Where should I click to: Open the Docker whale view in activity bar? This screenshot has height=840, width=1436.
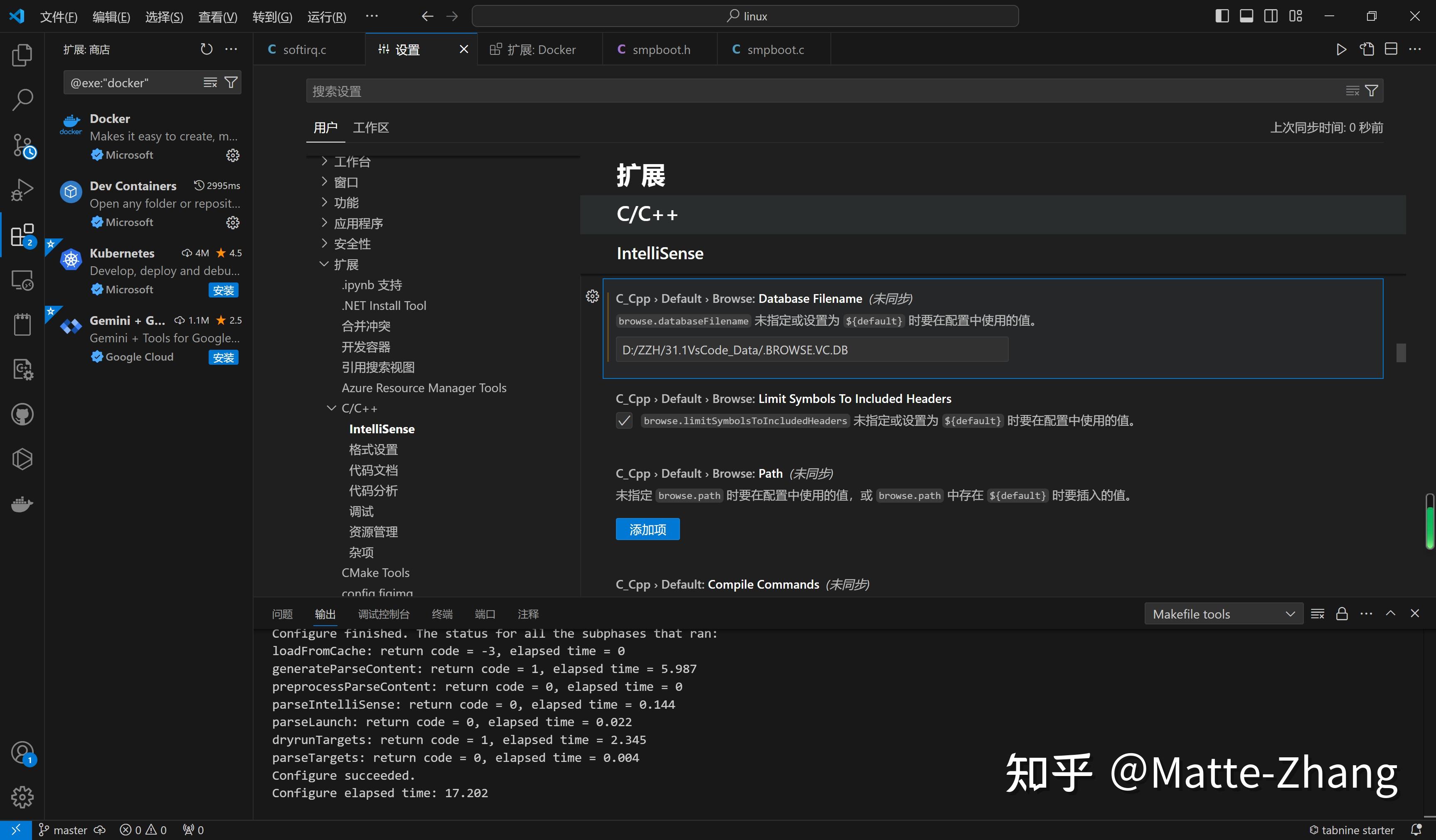(x=22, y=504)
